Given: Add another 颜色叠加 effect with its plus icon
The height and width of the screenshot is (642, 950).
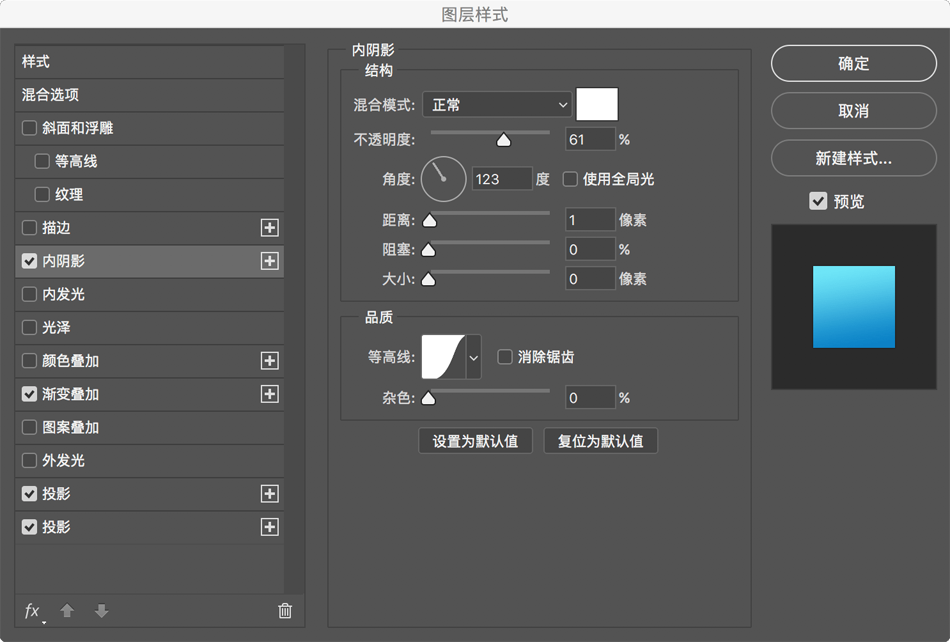Looking at the screenshot, I should (270, 360).
